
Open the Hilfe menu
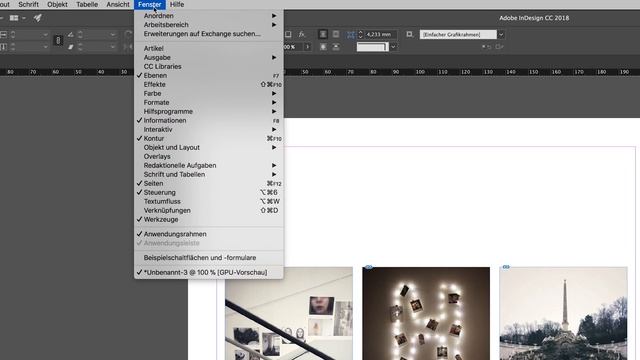[177, 4]
